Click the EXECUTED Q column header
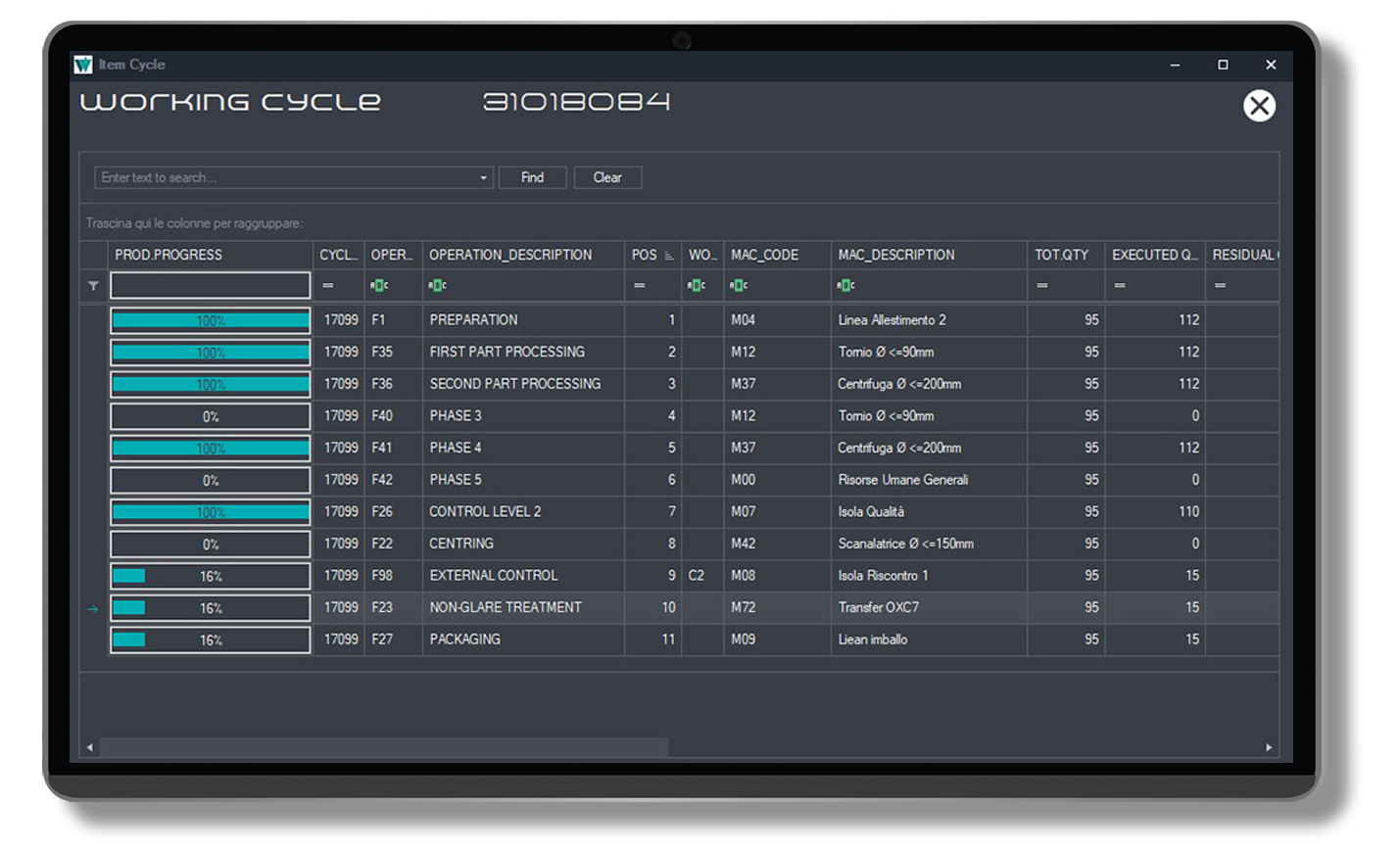Screen dimensions: 1400x855 tap(1154, 255)
